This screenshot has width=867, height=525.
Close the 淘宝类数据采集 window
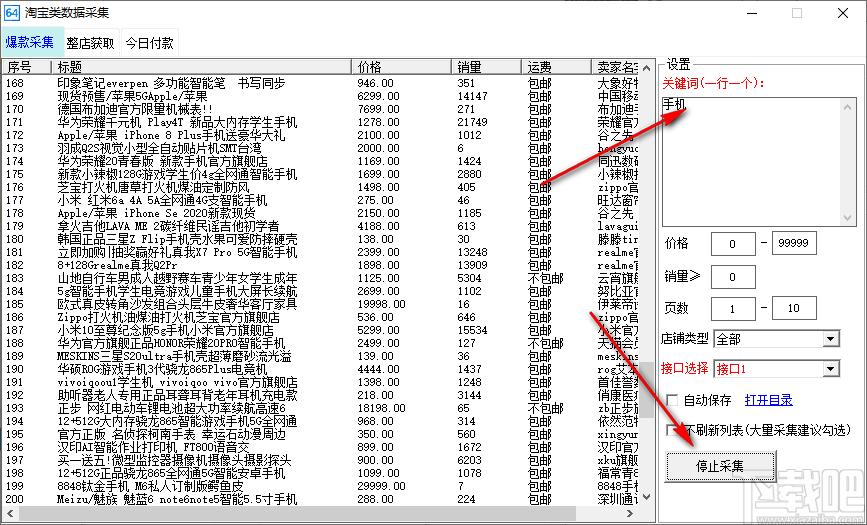pyautogui.click(x=843, y=13)
